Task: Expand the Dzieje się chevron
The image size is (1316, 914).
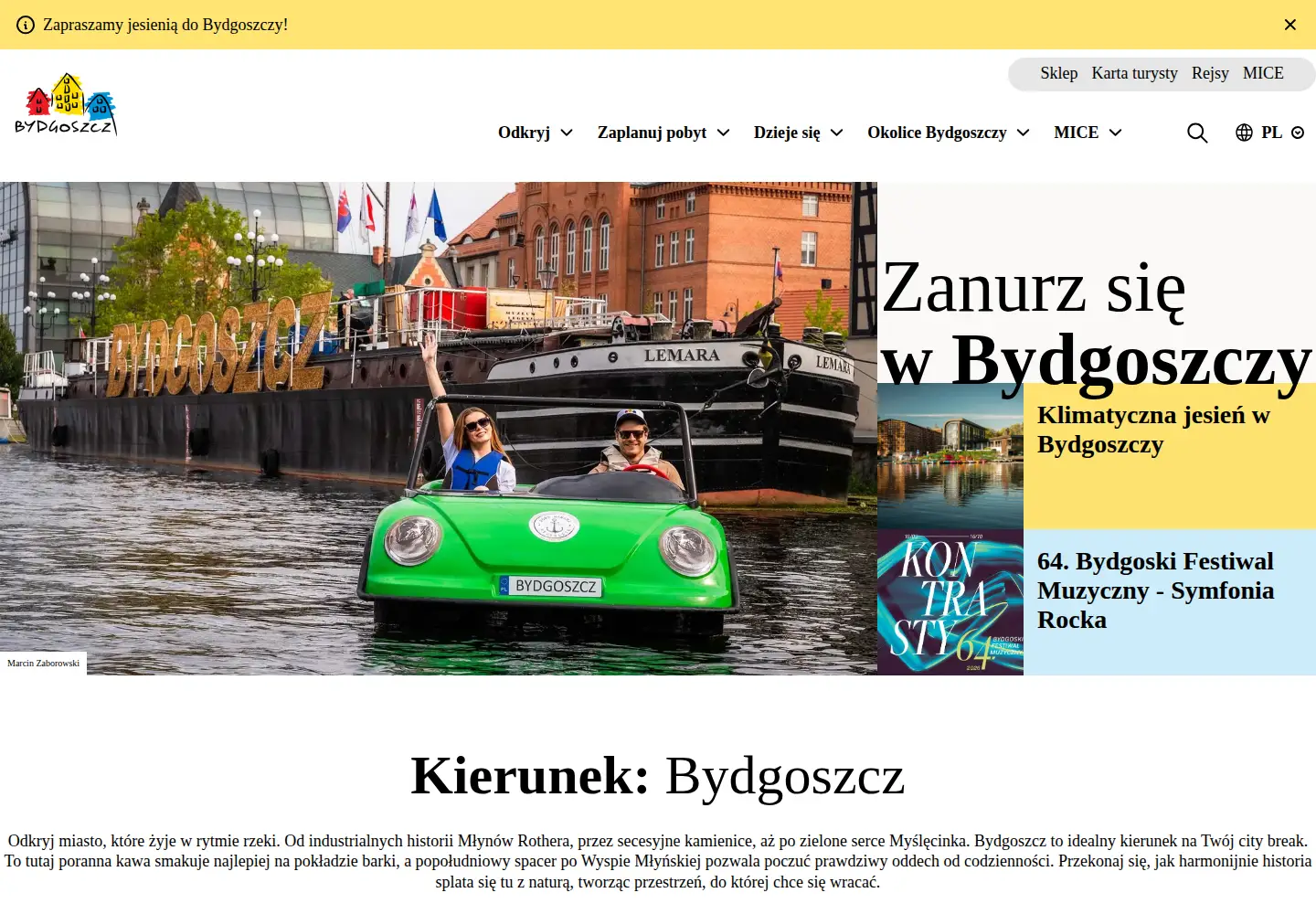Action: 836,133
